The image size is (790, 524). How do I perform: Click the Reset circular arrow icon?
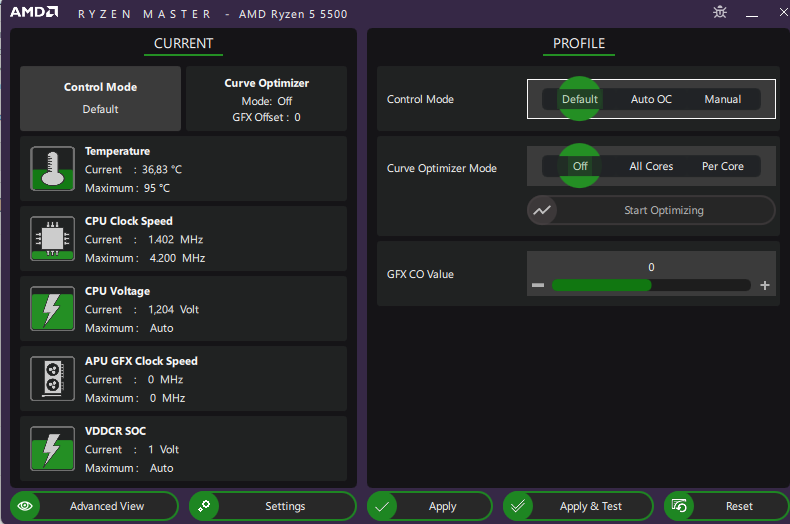pos(679,506)
